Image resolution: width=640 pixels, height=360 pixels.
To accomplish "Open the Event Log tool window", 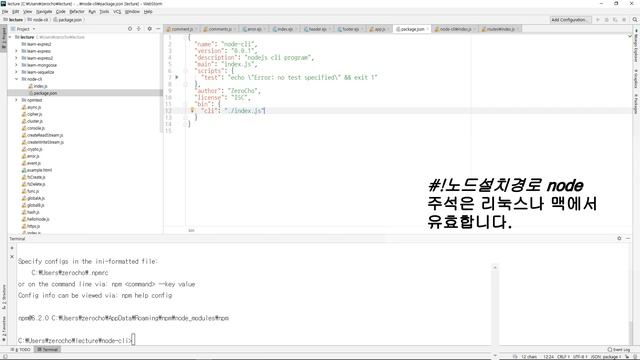I will click(x=619, y=349).
